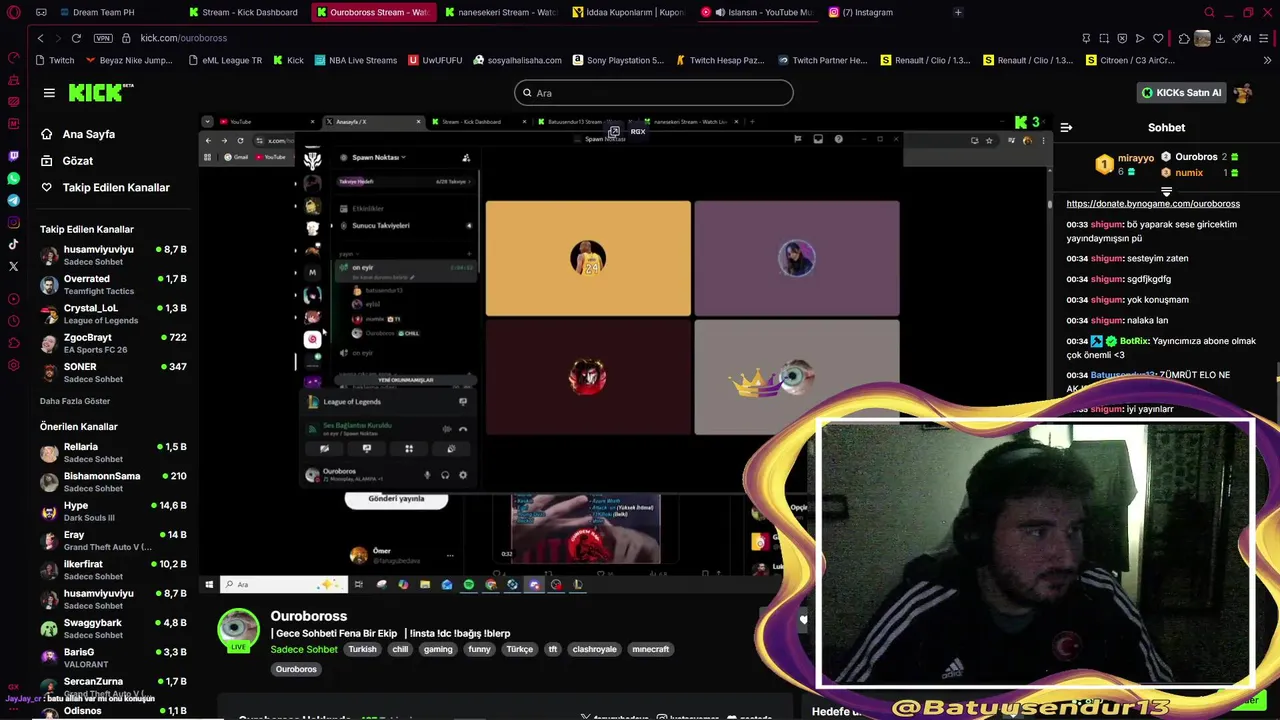Open Gözat browse page
The image size is (1280, 720).
pyautogui.click(x=77, y=161)
